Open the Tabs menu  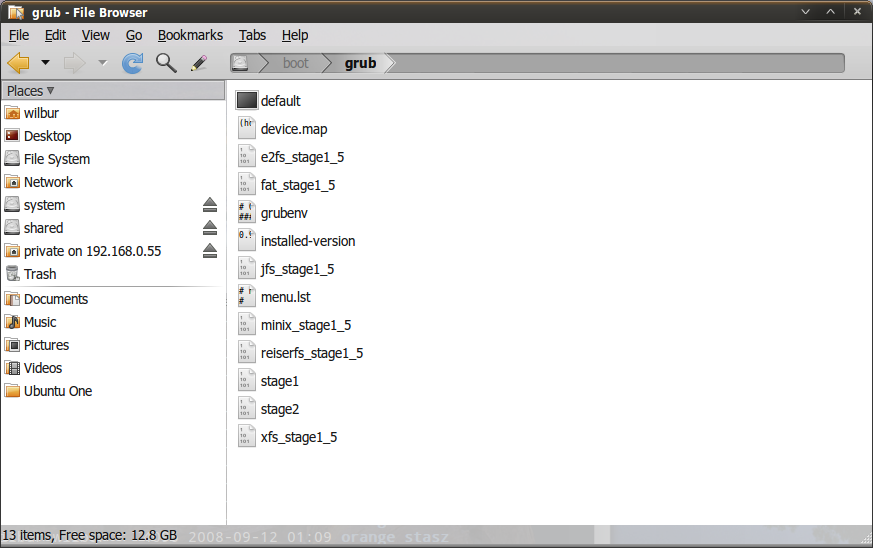[252, 35]
